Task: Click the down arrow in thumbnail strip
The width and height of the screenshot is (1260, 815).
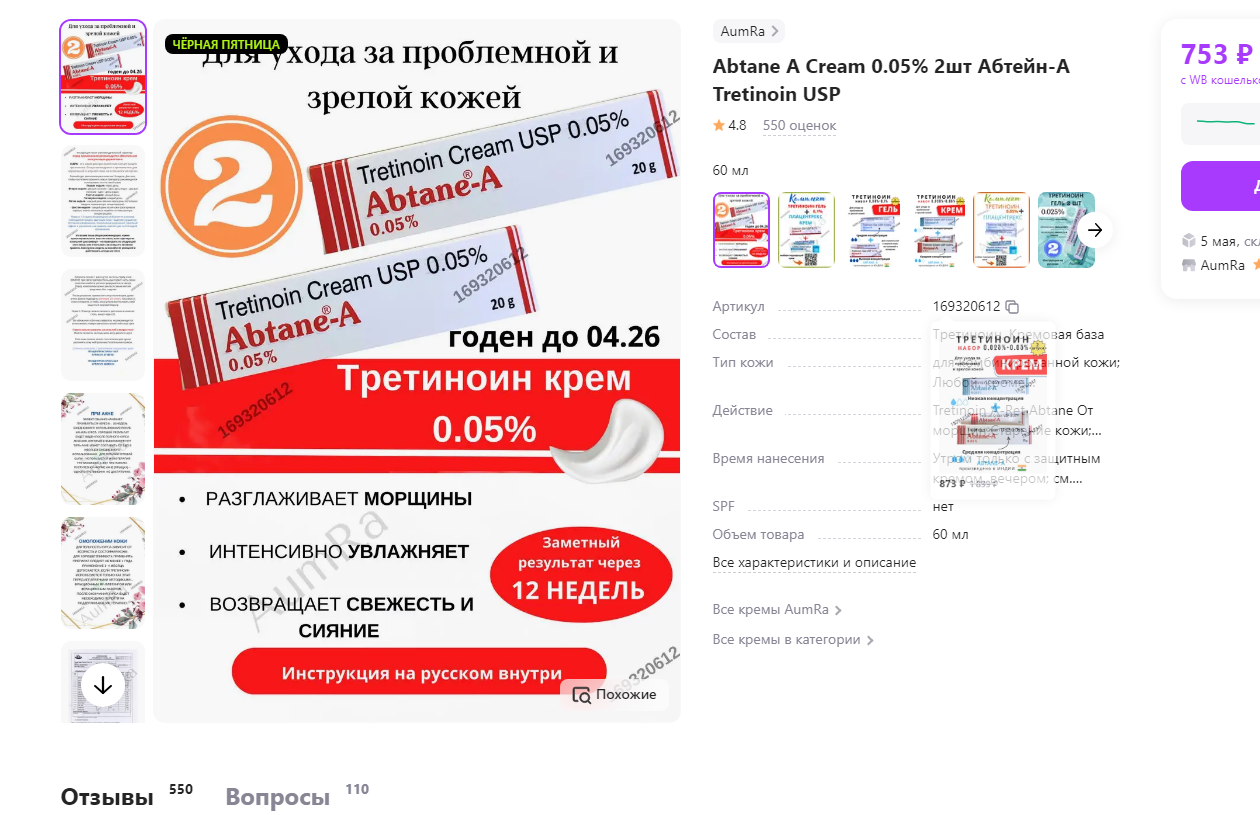Action: click(x=103, y=686)
